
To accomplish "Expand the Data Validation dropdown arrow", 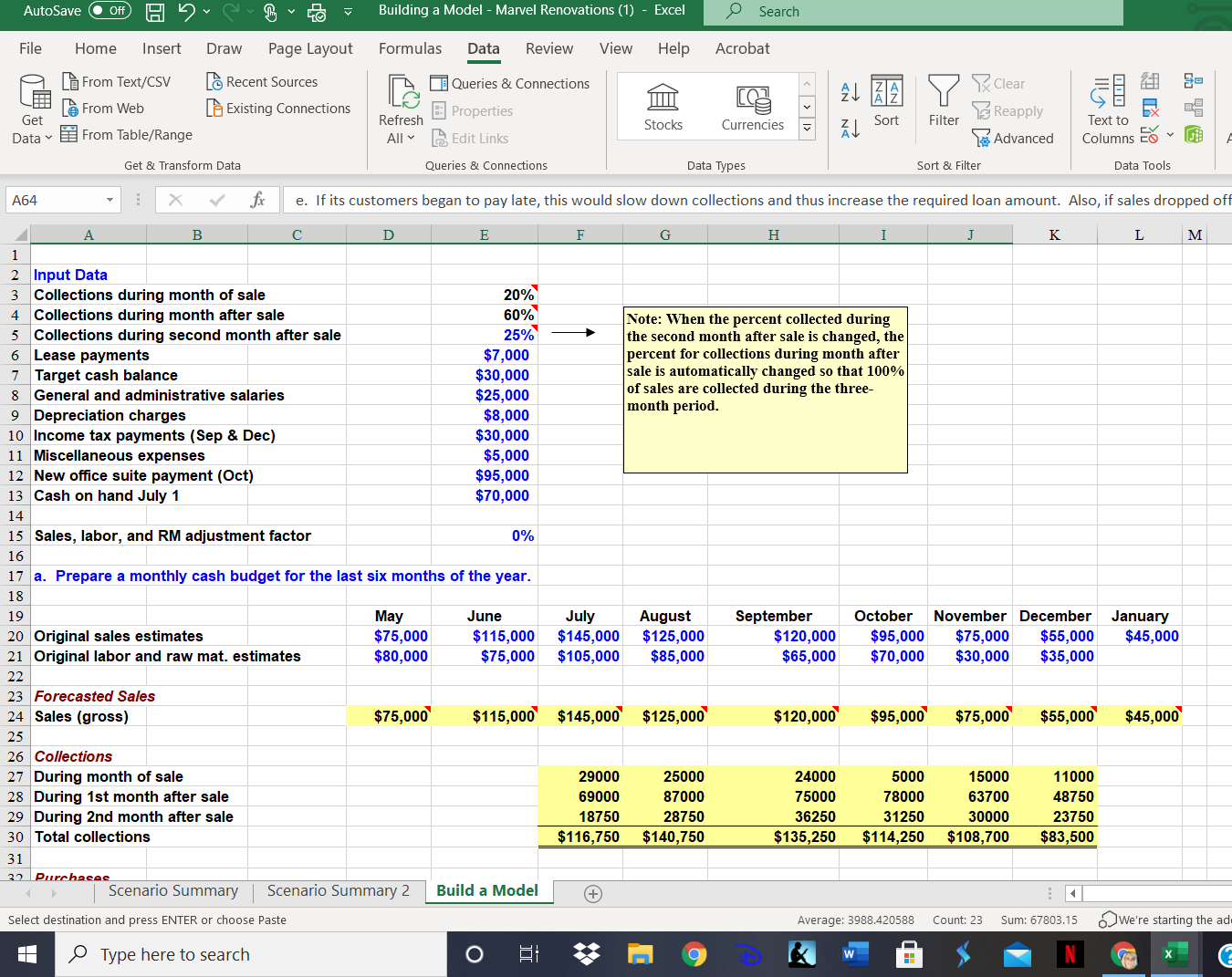I will [x=1170, y=136].
